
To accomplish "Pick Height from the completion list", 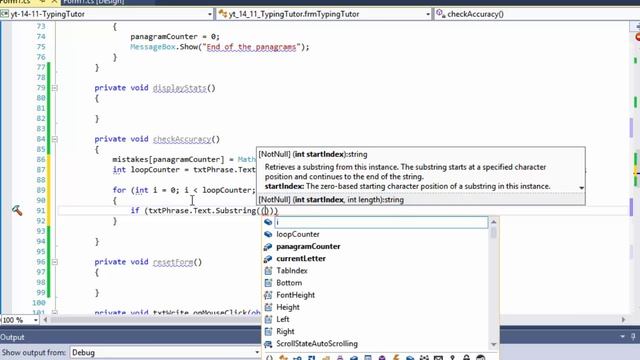I will click(288, 307).
